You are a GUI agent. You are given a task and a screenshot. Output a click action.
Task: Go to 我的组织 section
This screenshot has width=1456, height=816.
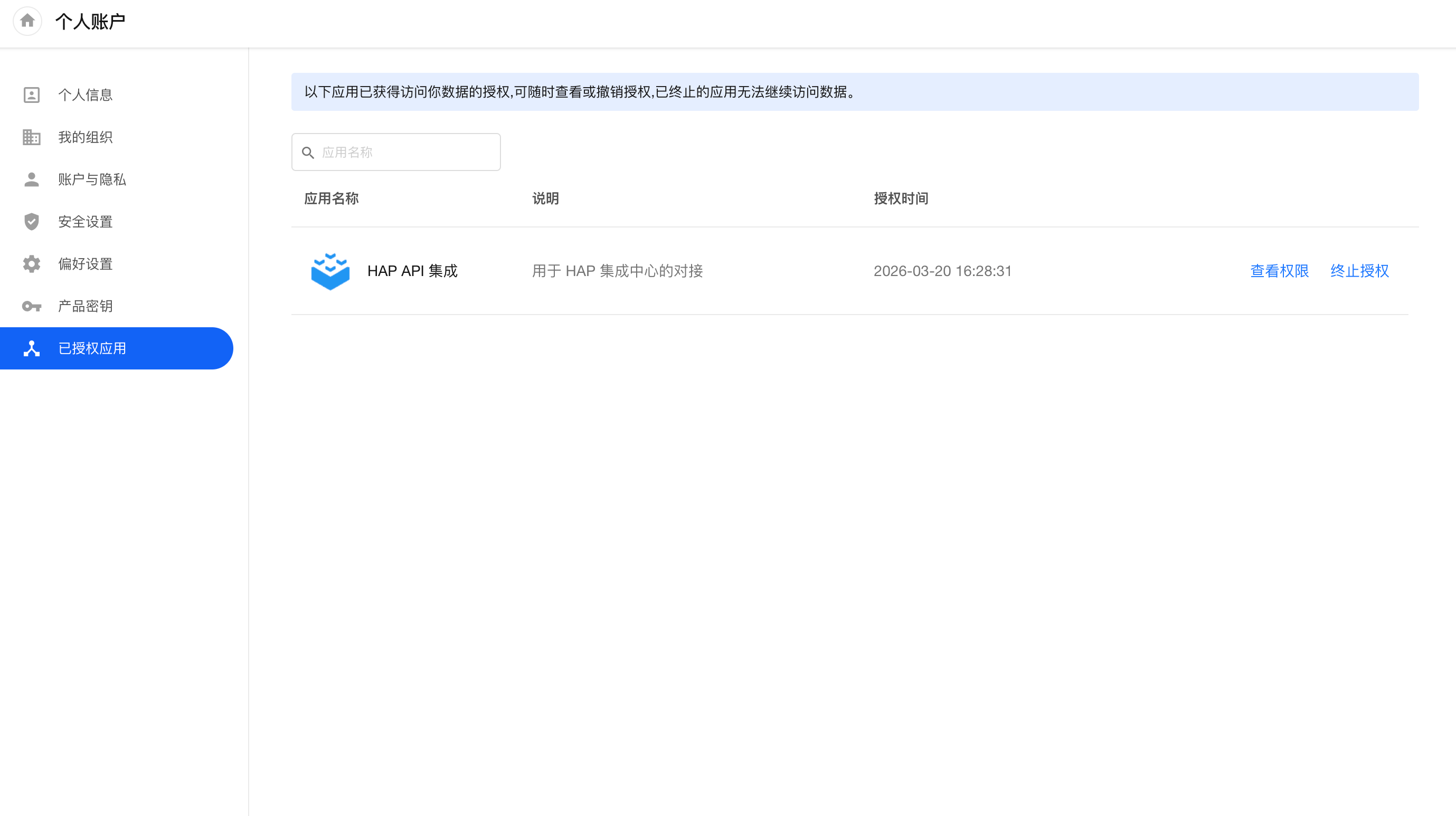[86, 137]
